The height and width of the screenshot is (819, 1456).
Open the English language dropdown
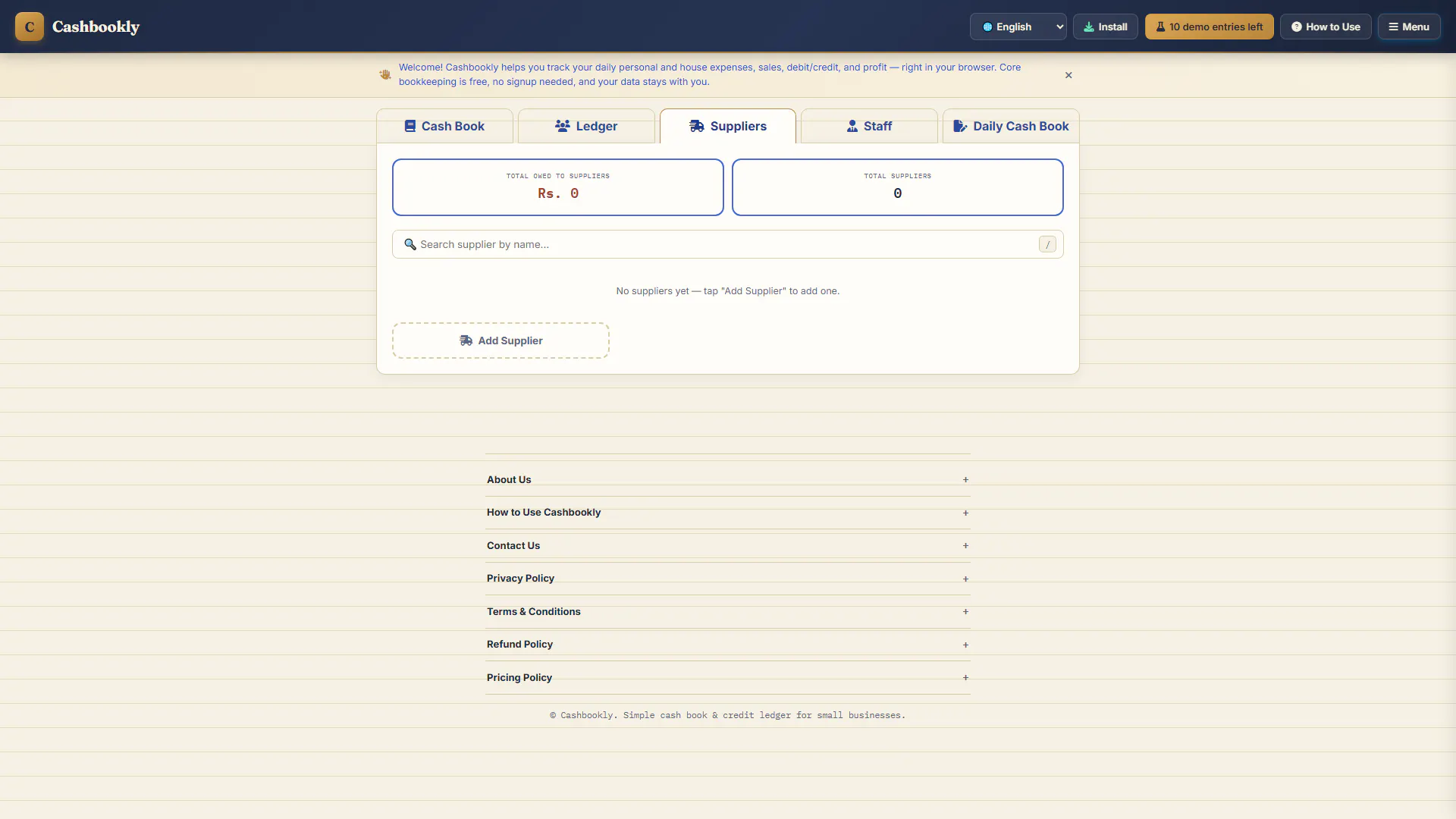(x=1018, y=27)
